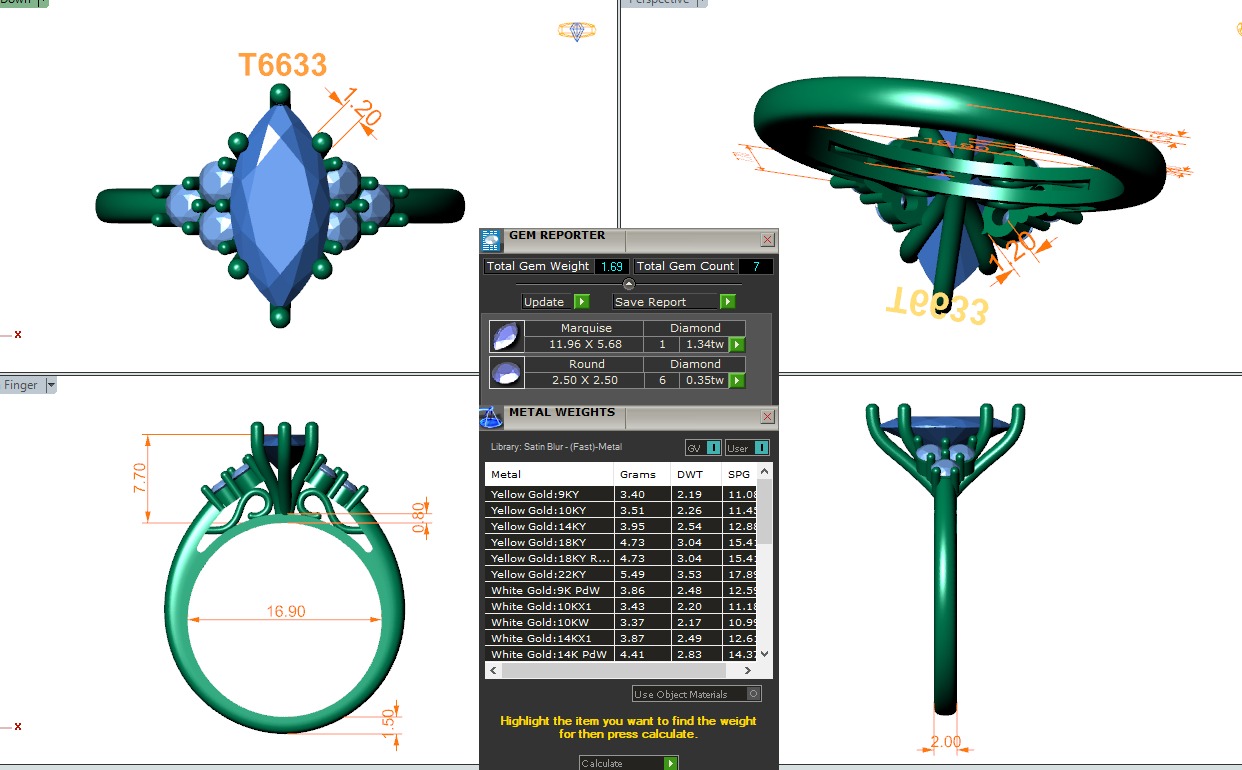The image size is (1242, 770).
Task: Click the Finger viewport tab label
Action: coord(20,385)
